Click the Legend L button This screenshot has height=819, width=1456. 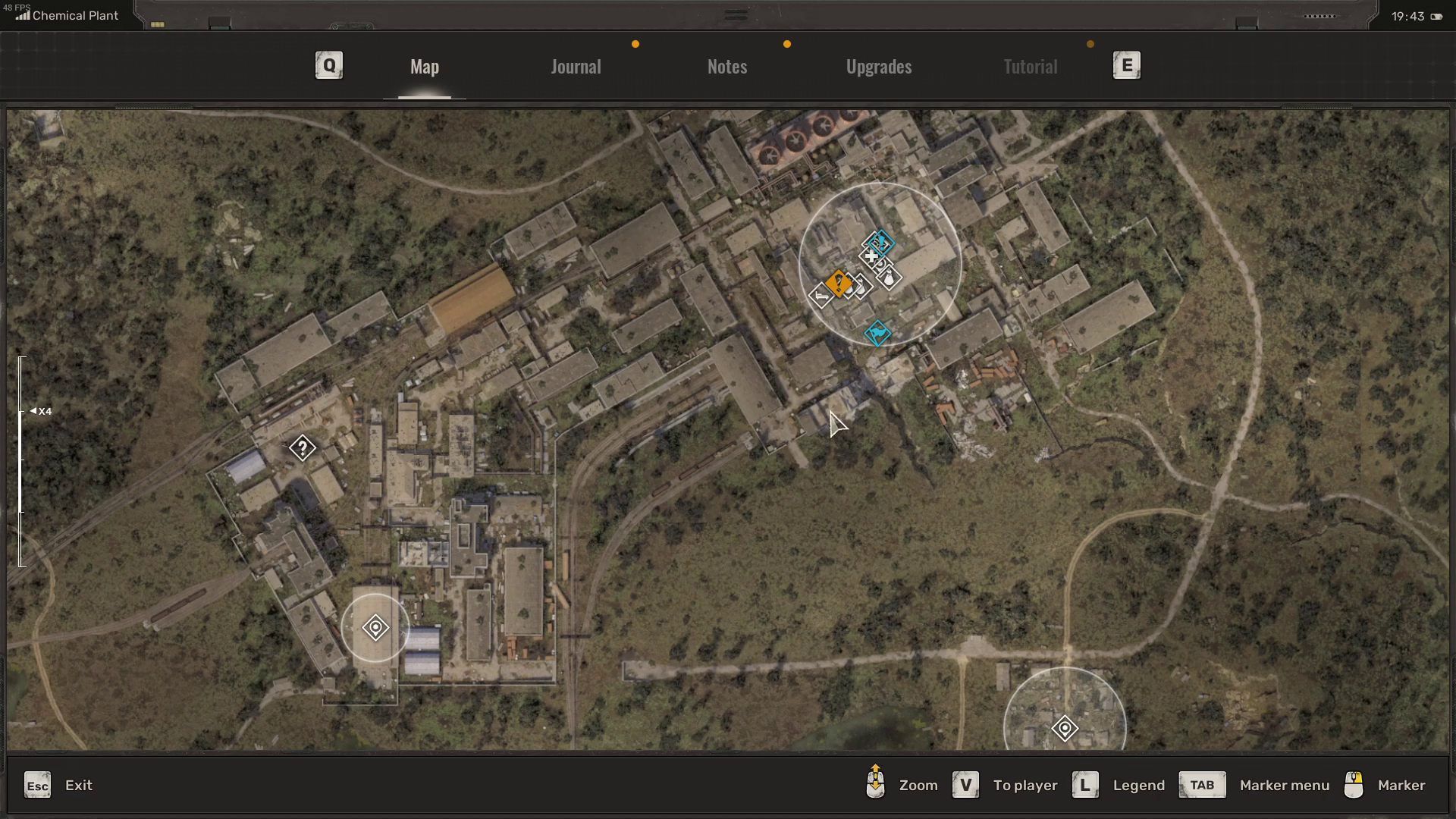[1085, 785]
